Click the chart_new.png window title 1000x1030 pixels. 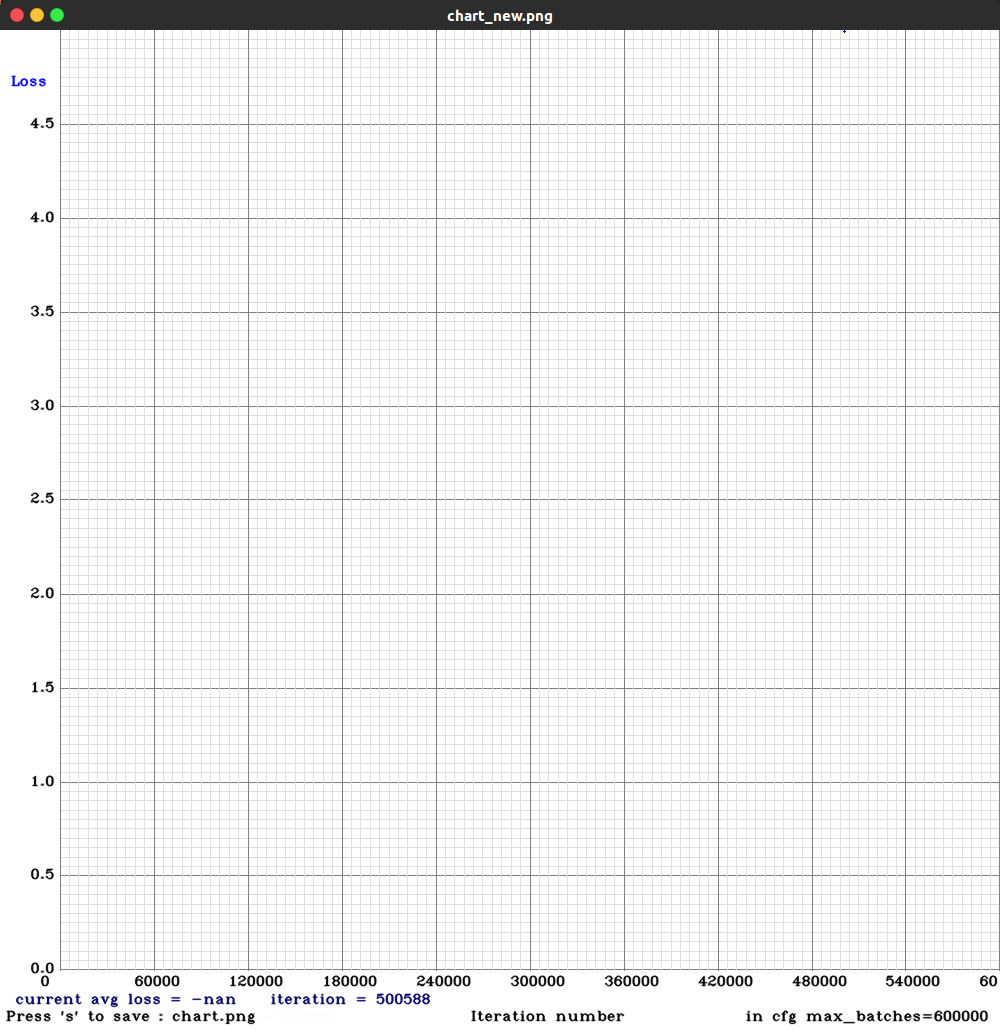pyautogui.click(x=499, y=16)
